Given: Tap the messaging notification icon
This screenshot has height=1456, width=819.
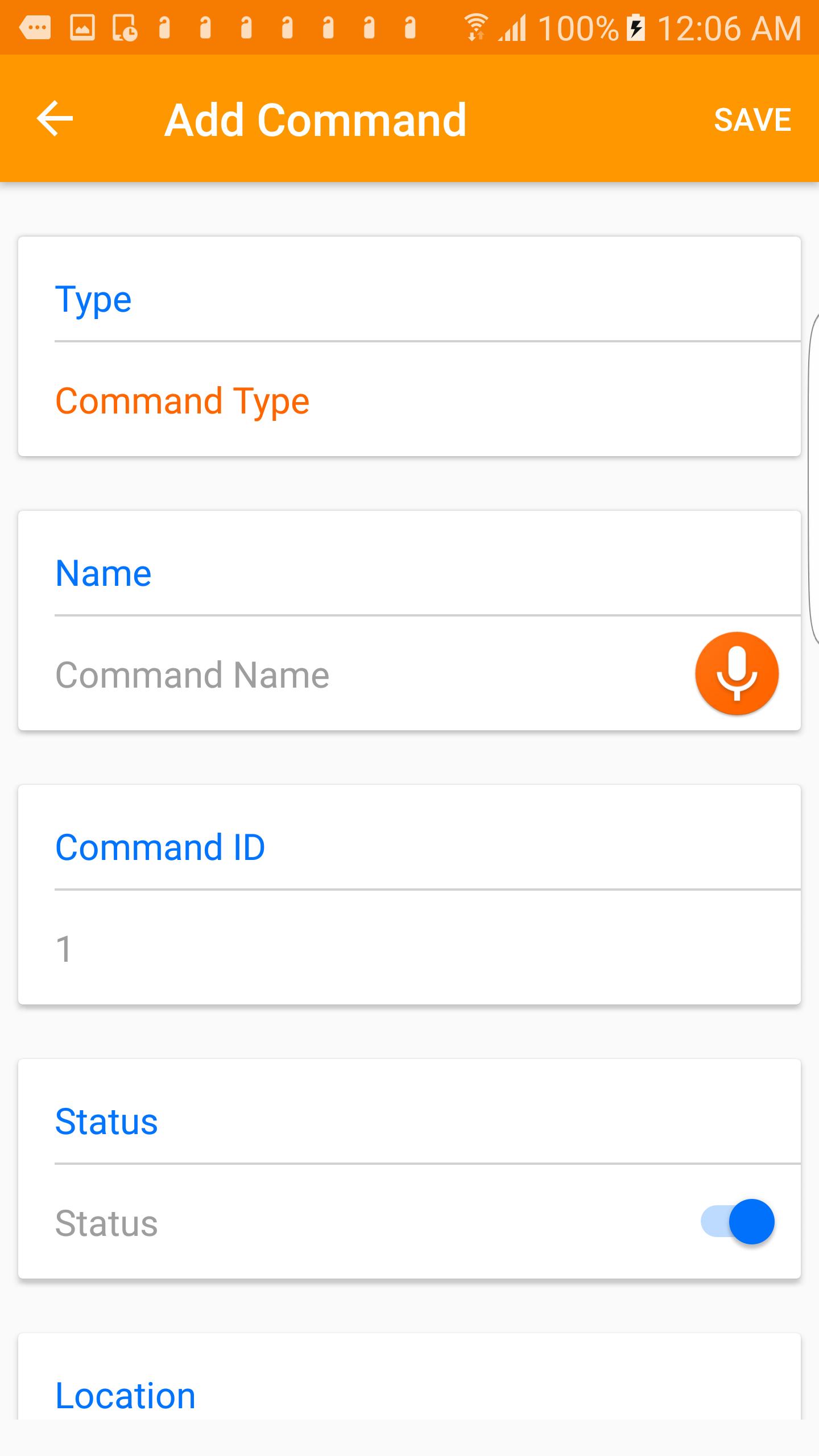Looking at the screenshot, I should (34, 26).
